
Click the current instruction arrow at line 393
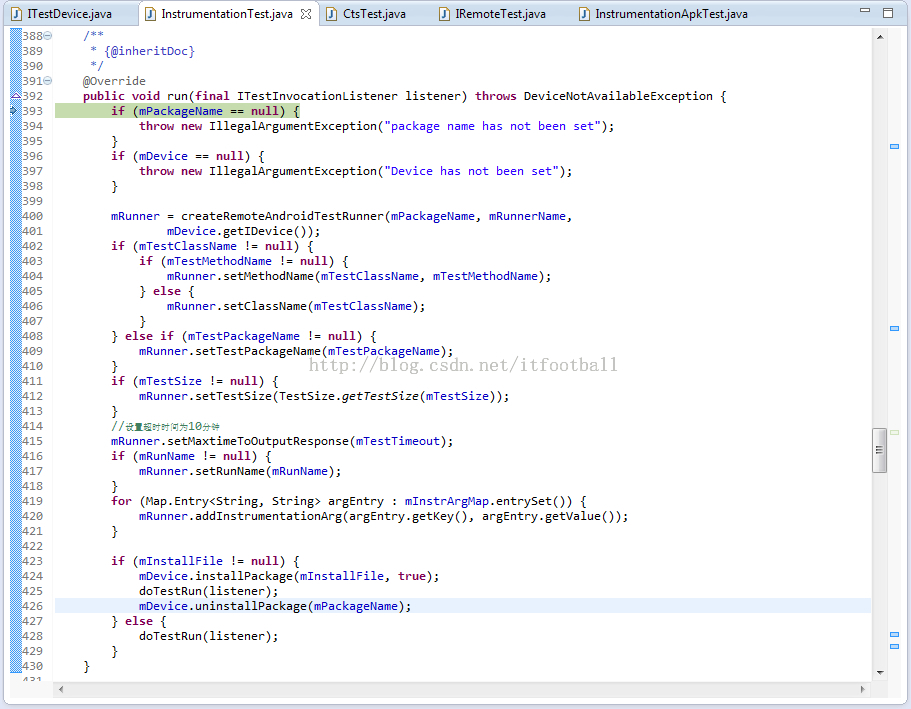[x=14, y=111]
